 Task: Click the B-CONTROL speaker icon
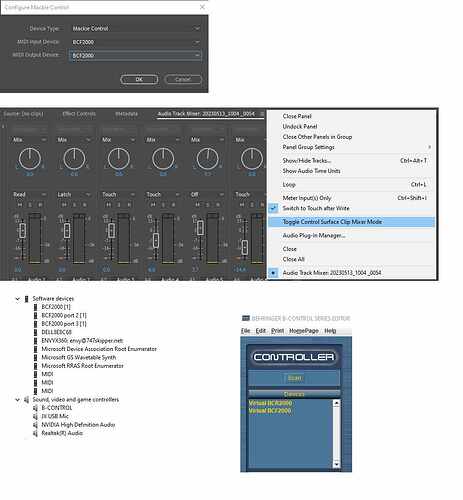35,408
